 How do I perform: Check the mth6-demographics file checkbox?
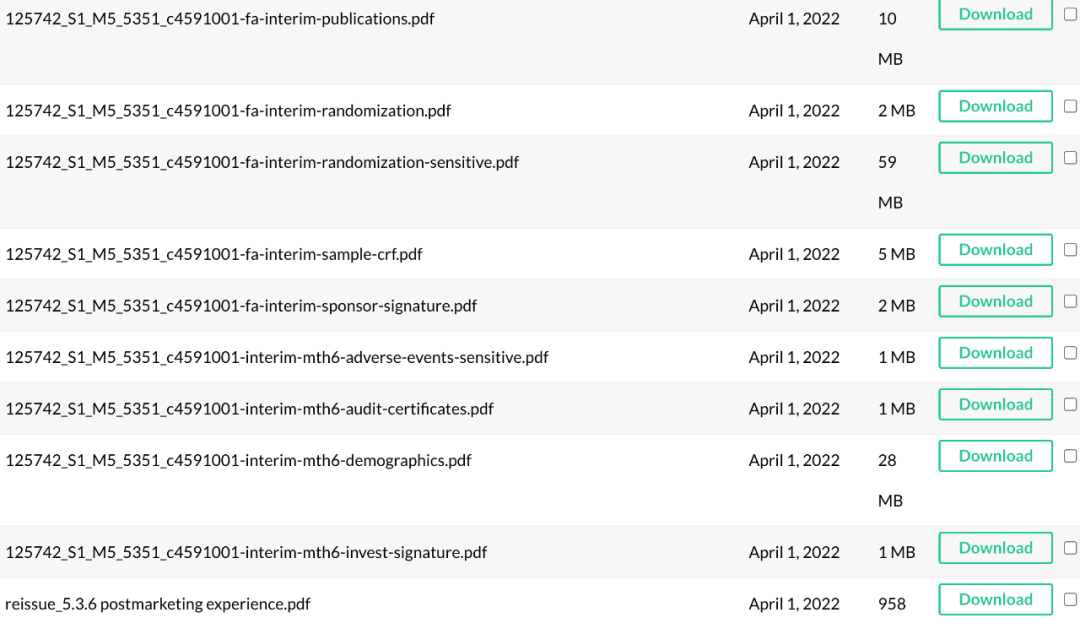coord(1070,456)
